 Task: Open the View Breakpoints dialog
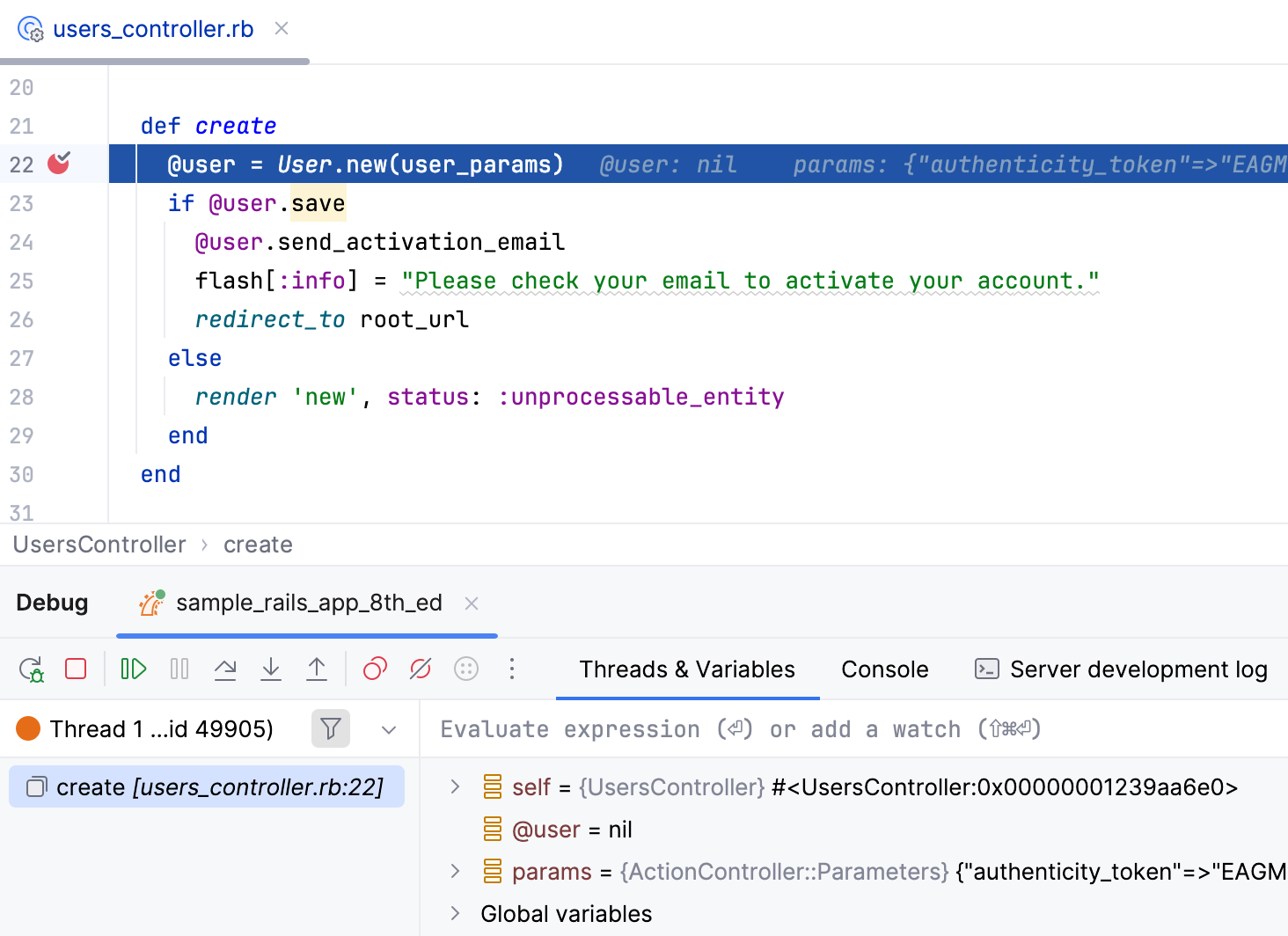(376, 669)
